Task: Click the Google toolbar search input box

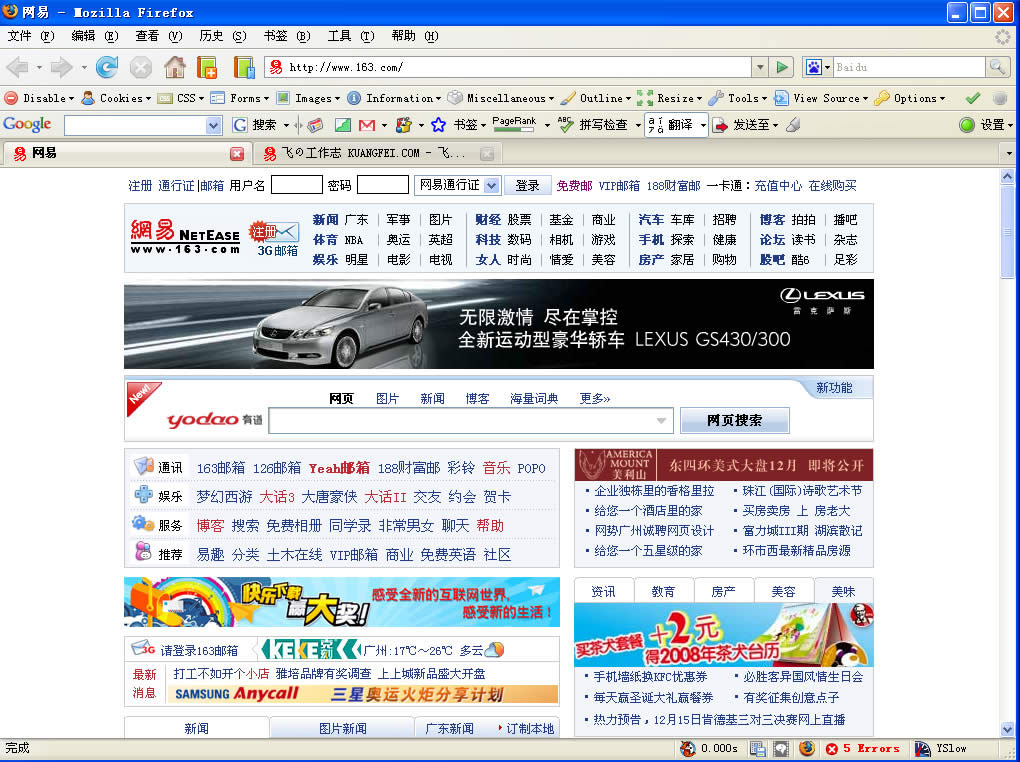Action: [x=143, y=125]
